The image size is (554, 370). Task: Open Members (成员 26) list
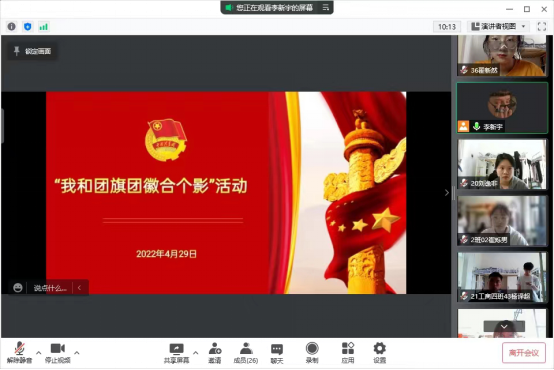click(246, 353)
